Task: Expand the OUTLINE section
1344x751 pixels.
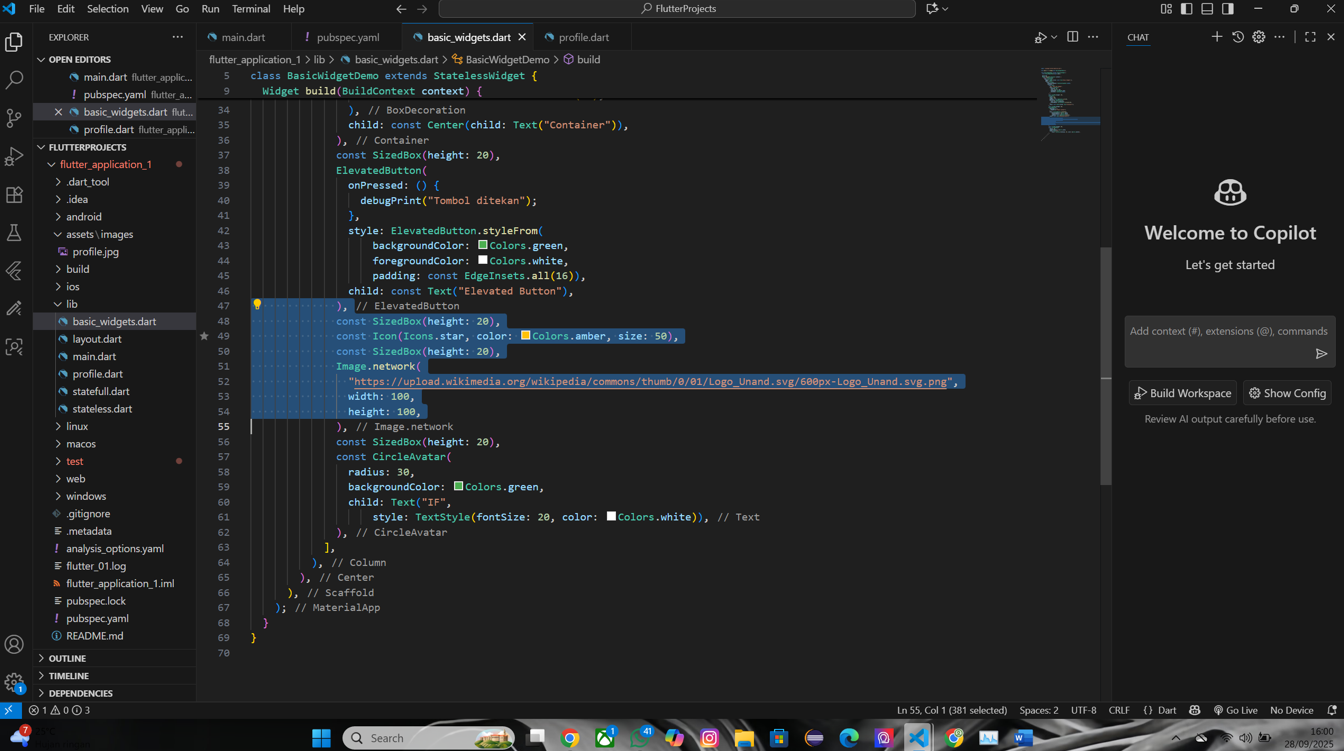Action: point(67,658)
